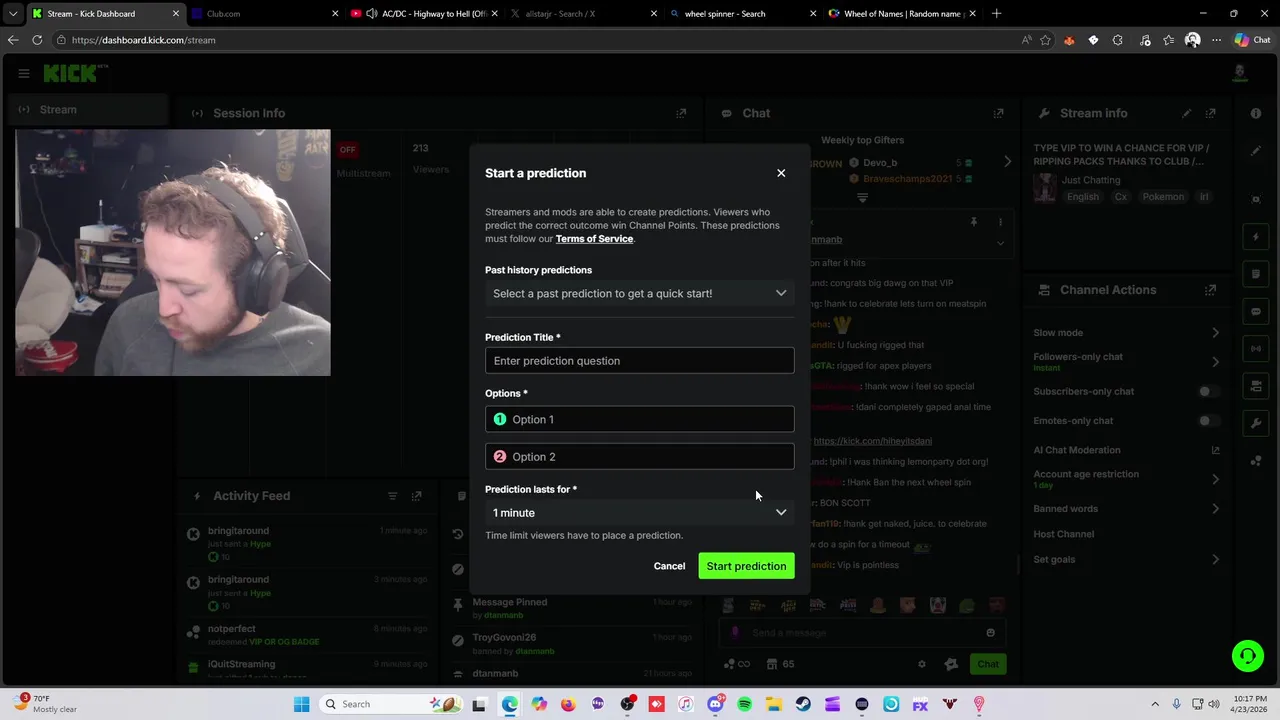Click the green Chat send button
Image resolution: width=1280 pixels, height=720 pixels.
[x=988, y=664]
